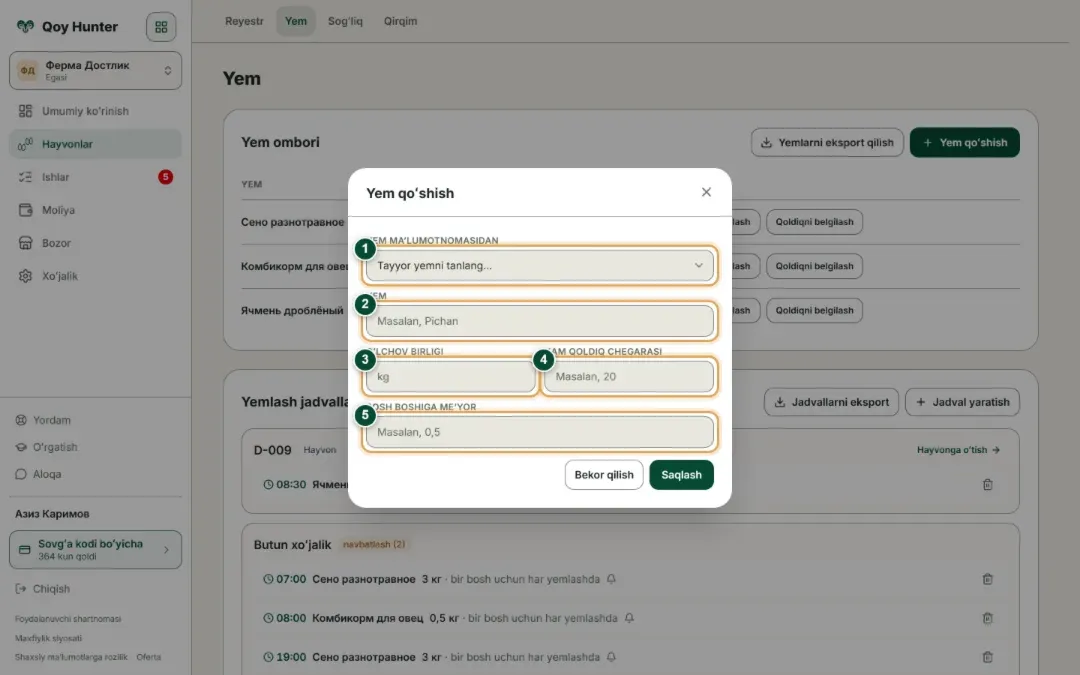Click the green Yem qo'shish button
Screen dimensions: 1080x675
click(965, 143)
